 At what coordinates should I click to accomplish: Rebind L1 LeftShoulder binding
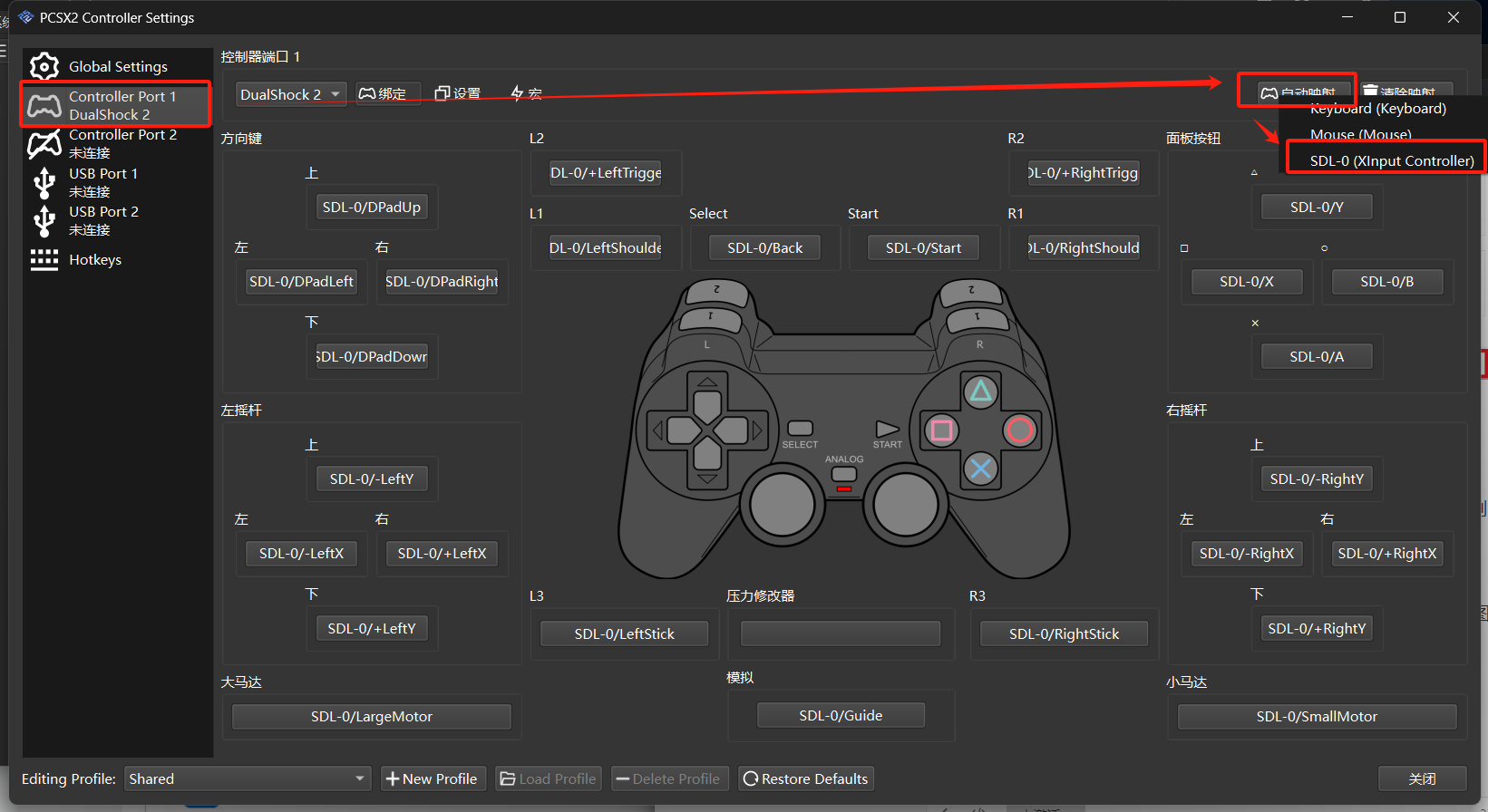pos(606,247)
